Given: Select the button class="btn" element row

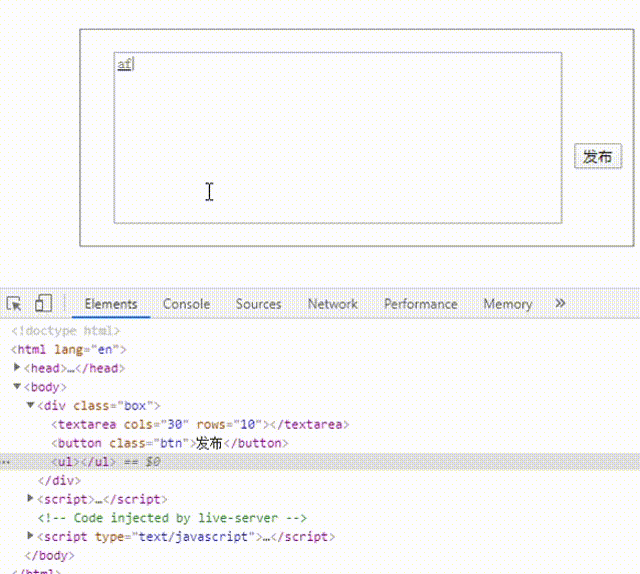Looking at the screenshot, I should tap(170, 443).
